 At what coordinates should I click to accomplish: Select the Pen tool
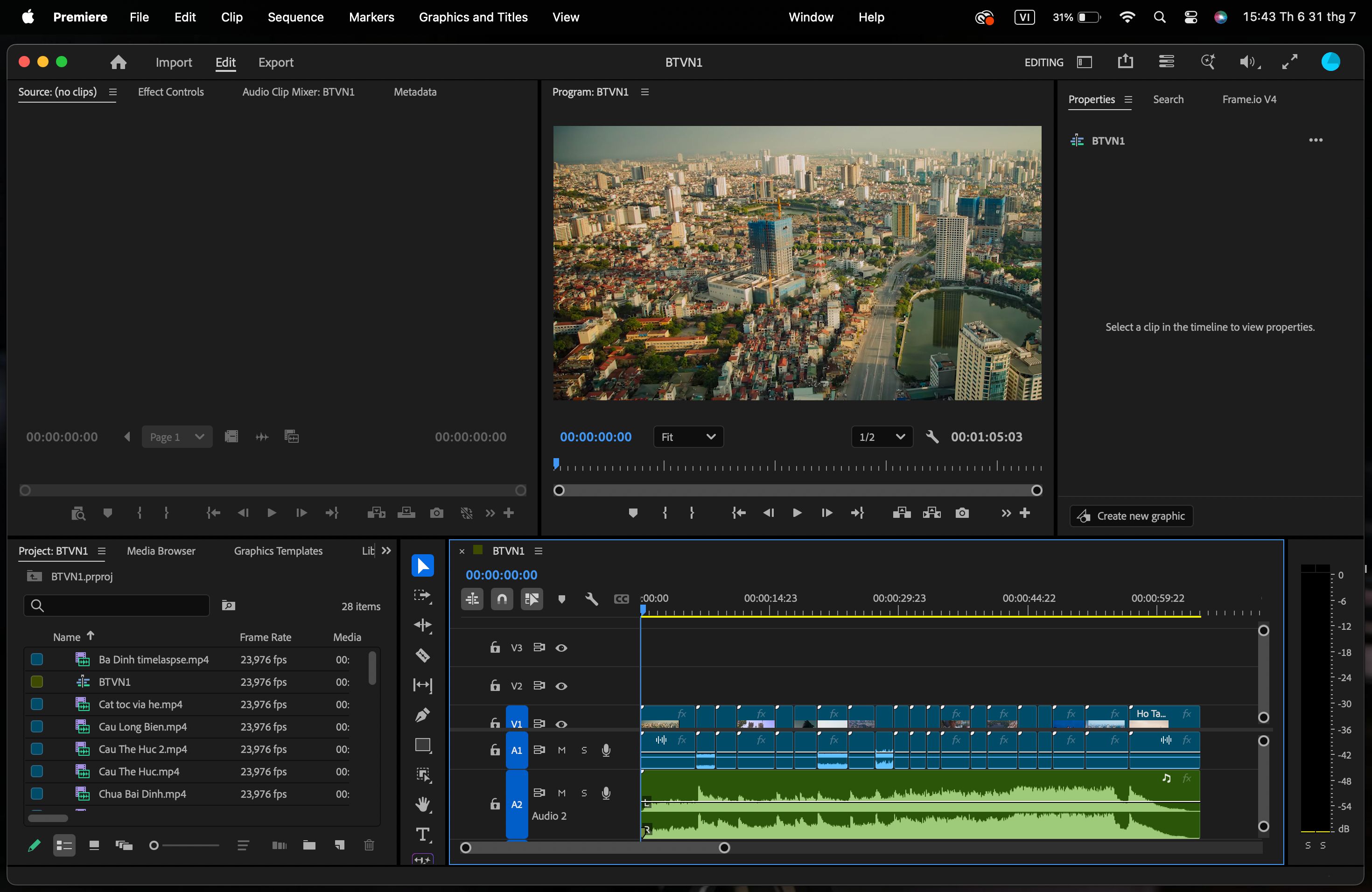422,715
